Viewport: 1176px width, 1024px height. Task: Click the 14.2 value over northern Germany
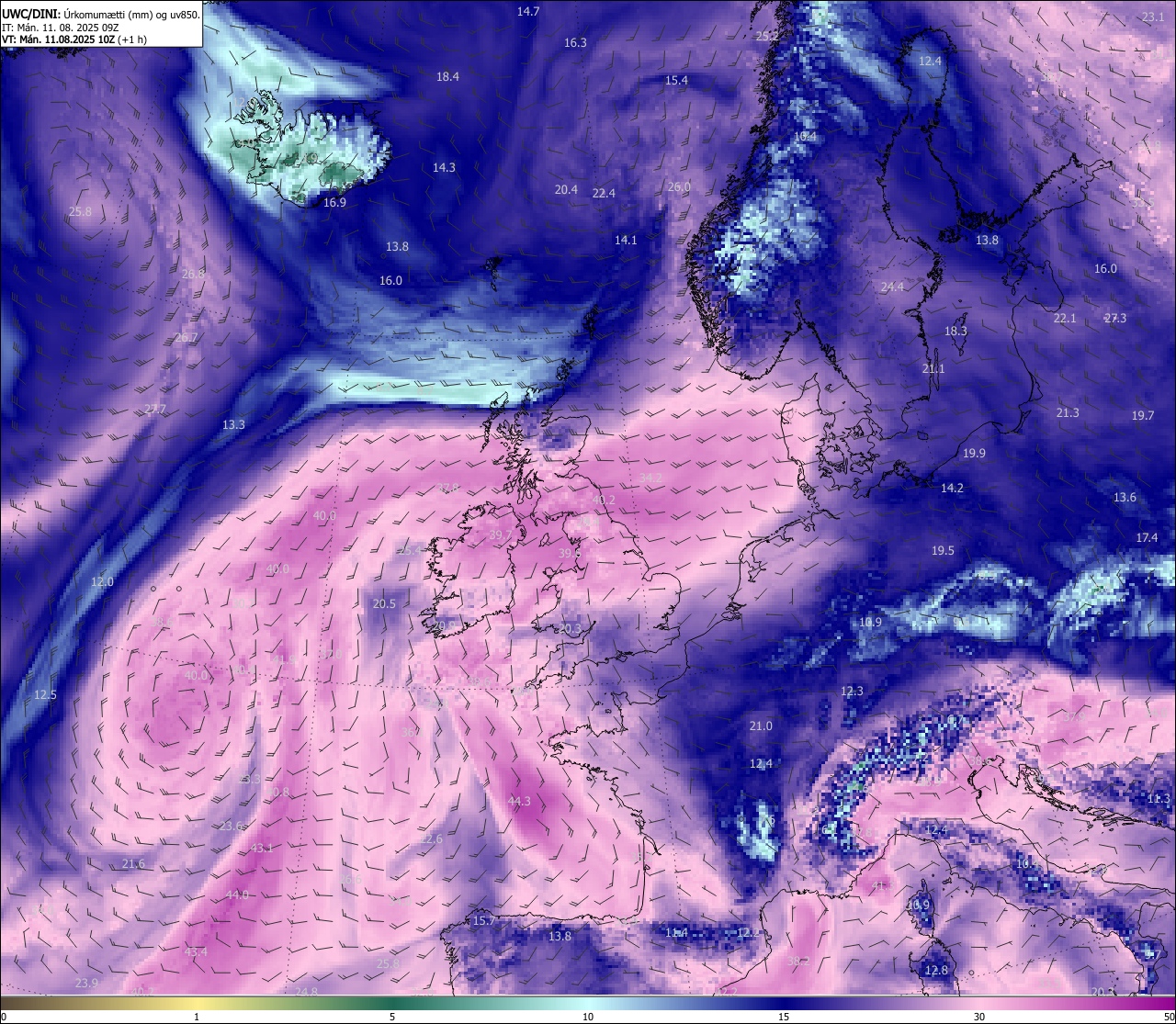pos(952,489)
